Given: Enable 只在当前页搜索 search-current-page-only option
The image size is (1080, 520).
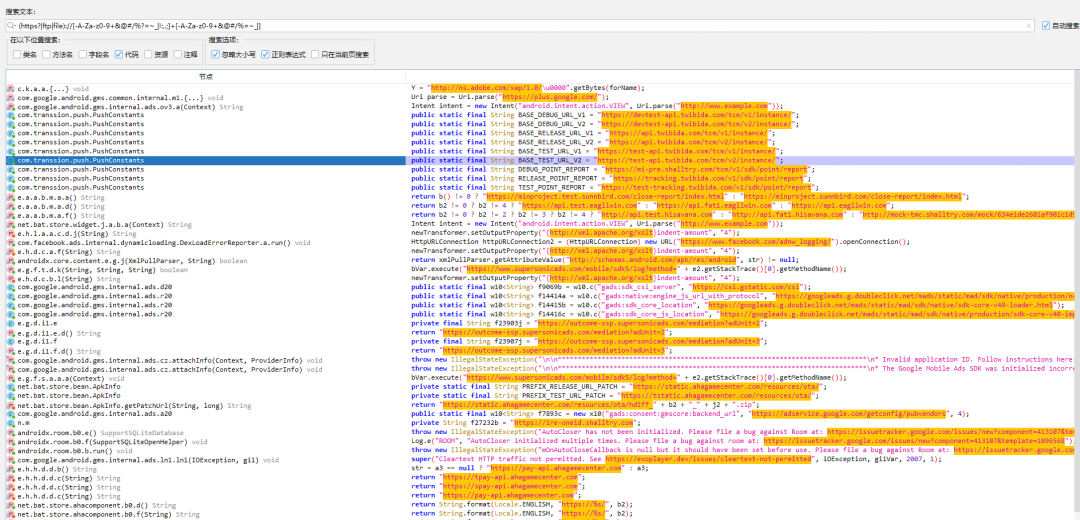Looking at the screenshot, I should coord(315,54).
